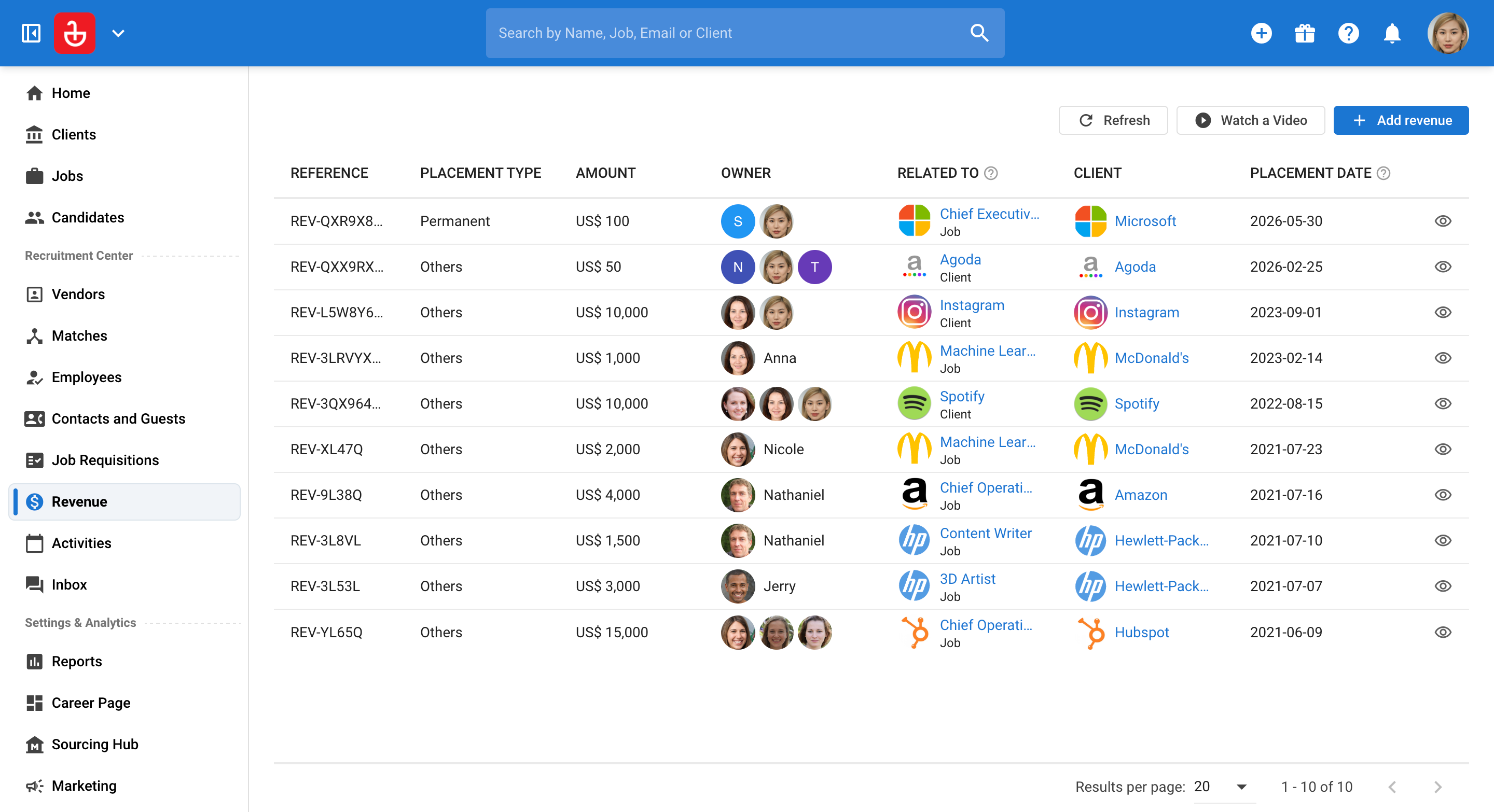Expand the workspace dropdown chevron next to logo

118,34
